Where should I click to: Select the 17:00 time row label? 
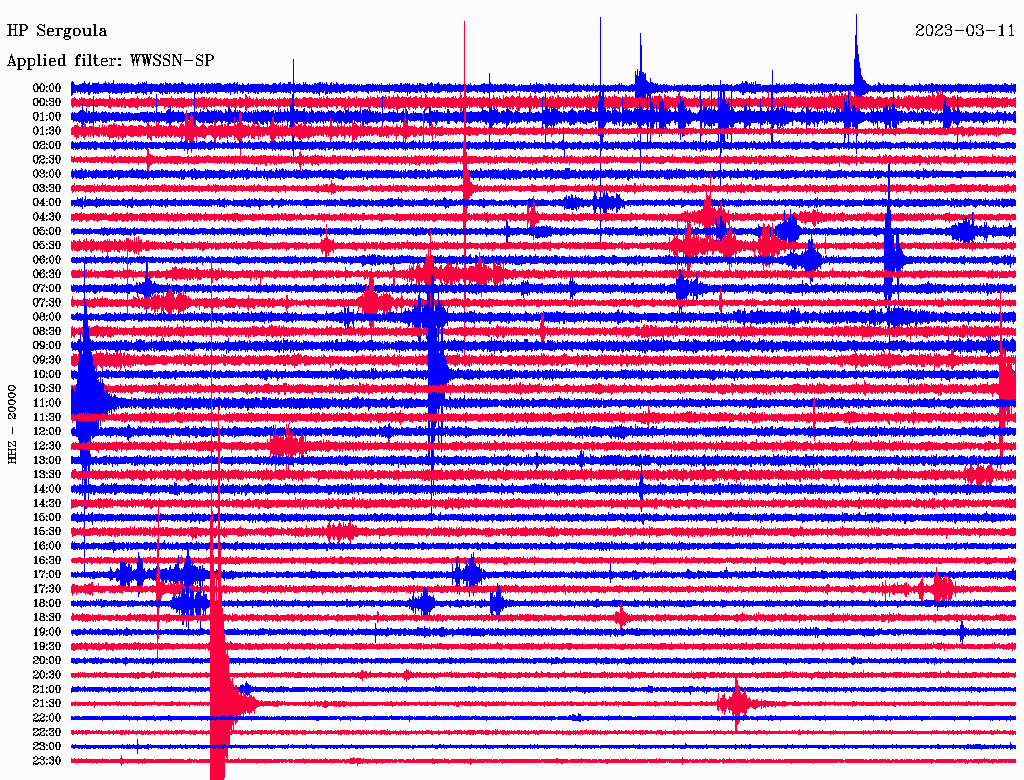click(x=47, y=575)
